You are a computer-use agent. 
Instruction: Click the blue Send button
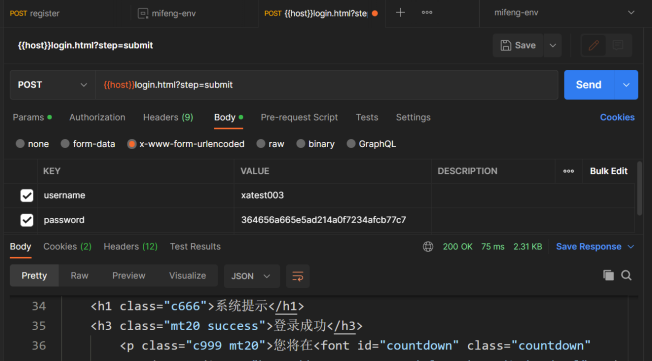pos(589,85)
